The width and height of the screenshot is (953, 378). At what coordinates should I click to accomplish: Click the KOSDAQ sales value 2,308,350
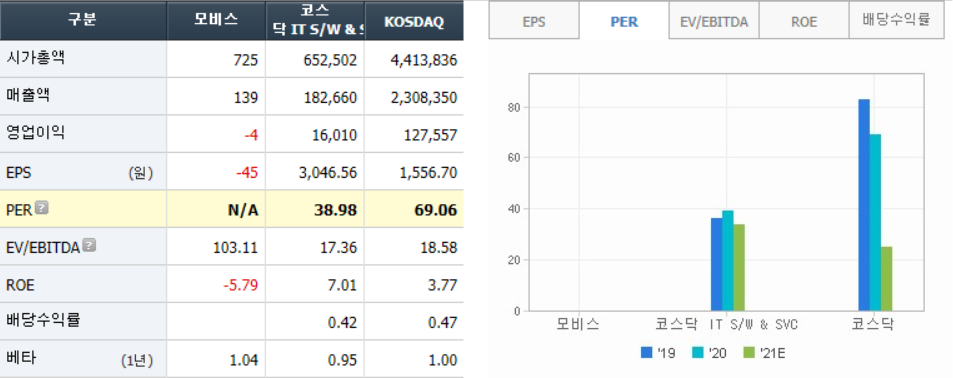[424, 98]
